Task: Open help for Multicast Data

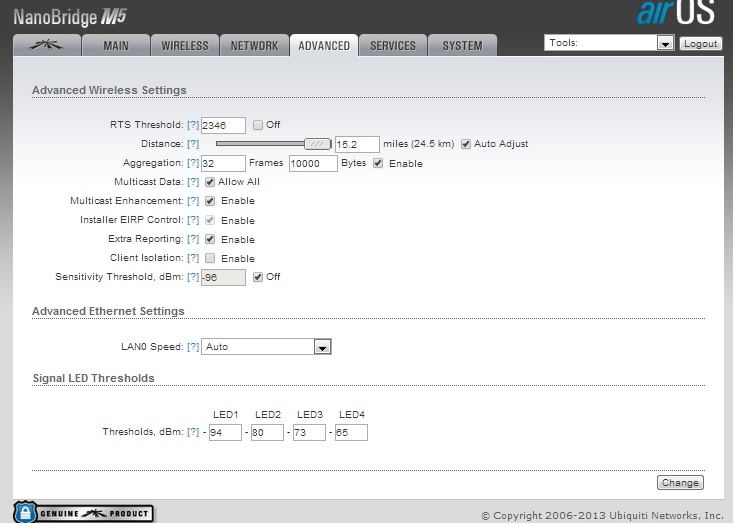Action: pos(193,182)
